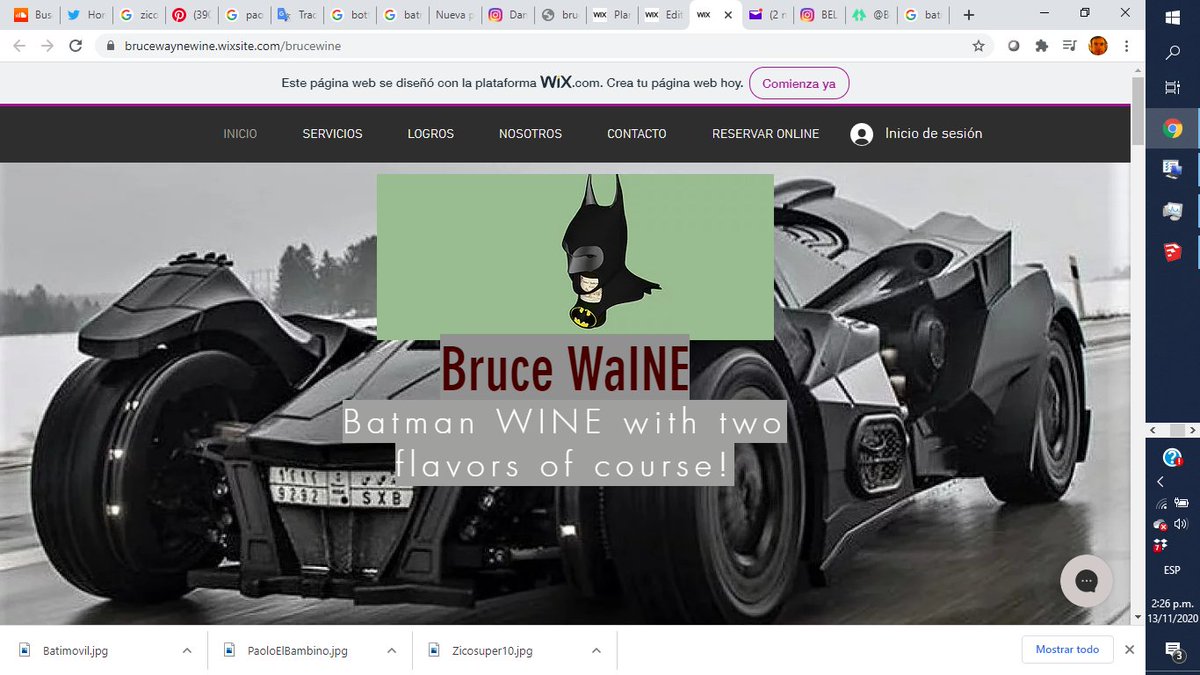Click the Bruce WaINE title
The image size is (1200, 675).
[x=565, y=368]
